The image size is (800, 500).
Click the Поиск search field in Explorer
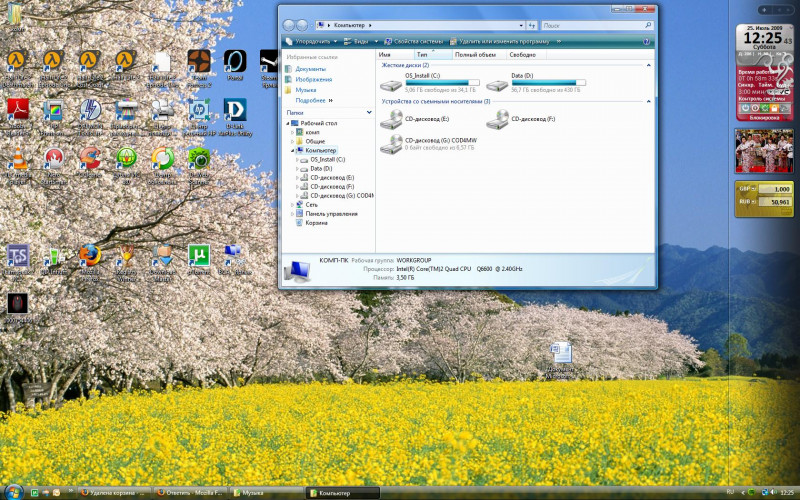click(x=596, y=25)
